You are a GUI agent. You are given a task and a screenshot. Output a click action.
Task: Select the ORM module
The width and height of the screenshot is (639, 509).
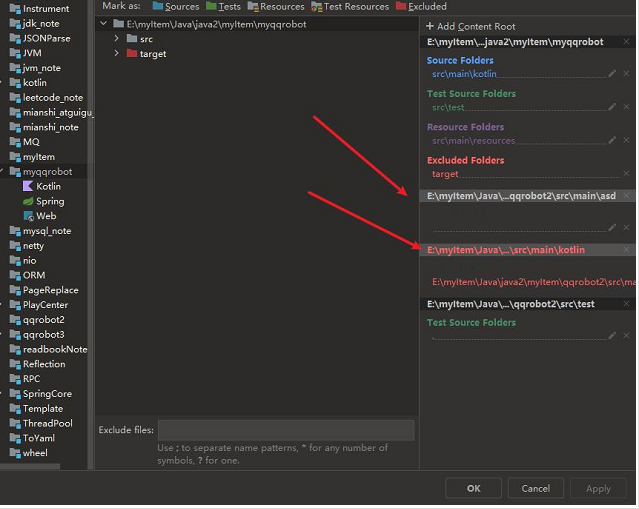click(x=27, y=275)
